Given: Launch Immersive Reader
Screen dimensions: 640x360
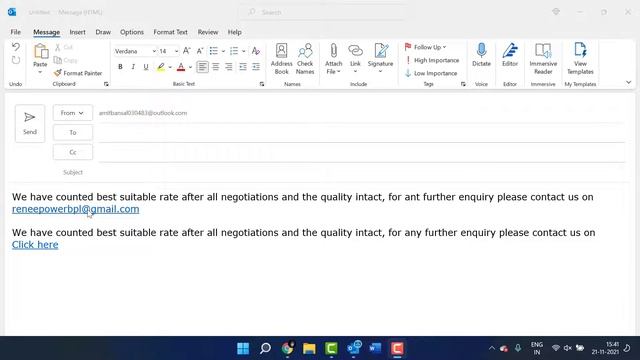Looking at the screenshot, I should 543,59.
